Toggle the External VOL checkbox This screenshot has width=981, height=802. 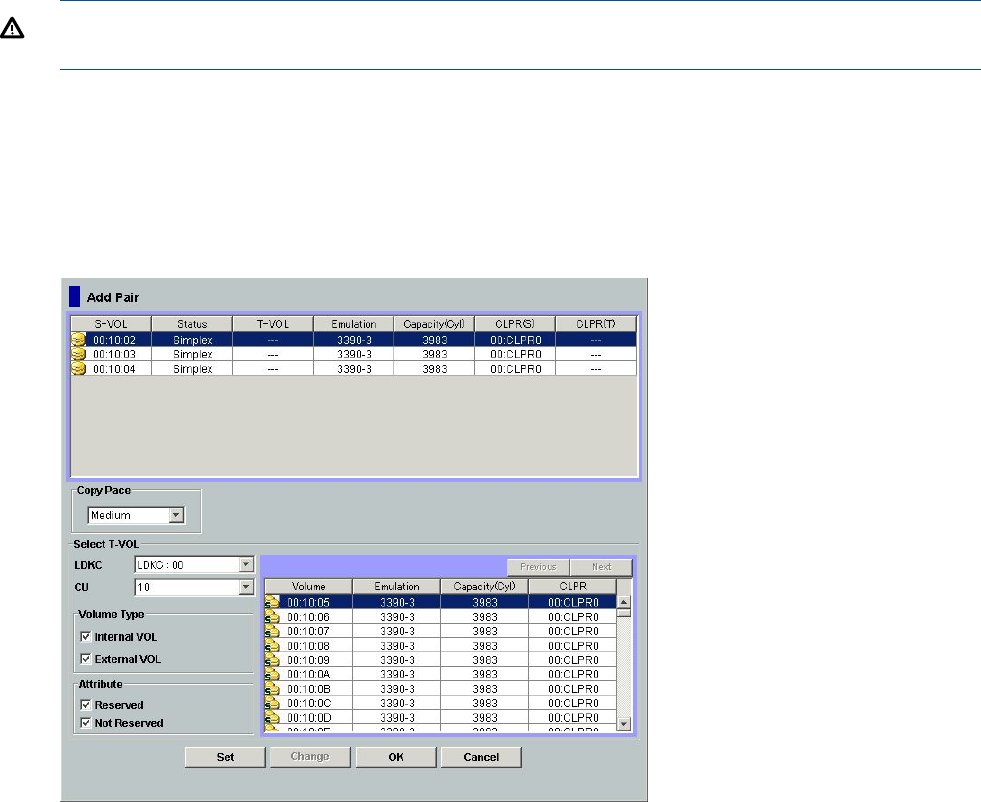point(85,659)
